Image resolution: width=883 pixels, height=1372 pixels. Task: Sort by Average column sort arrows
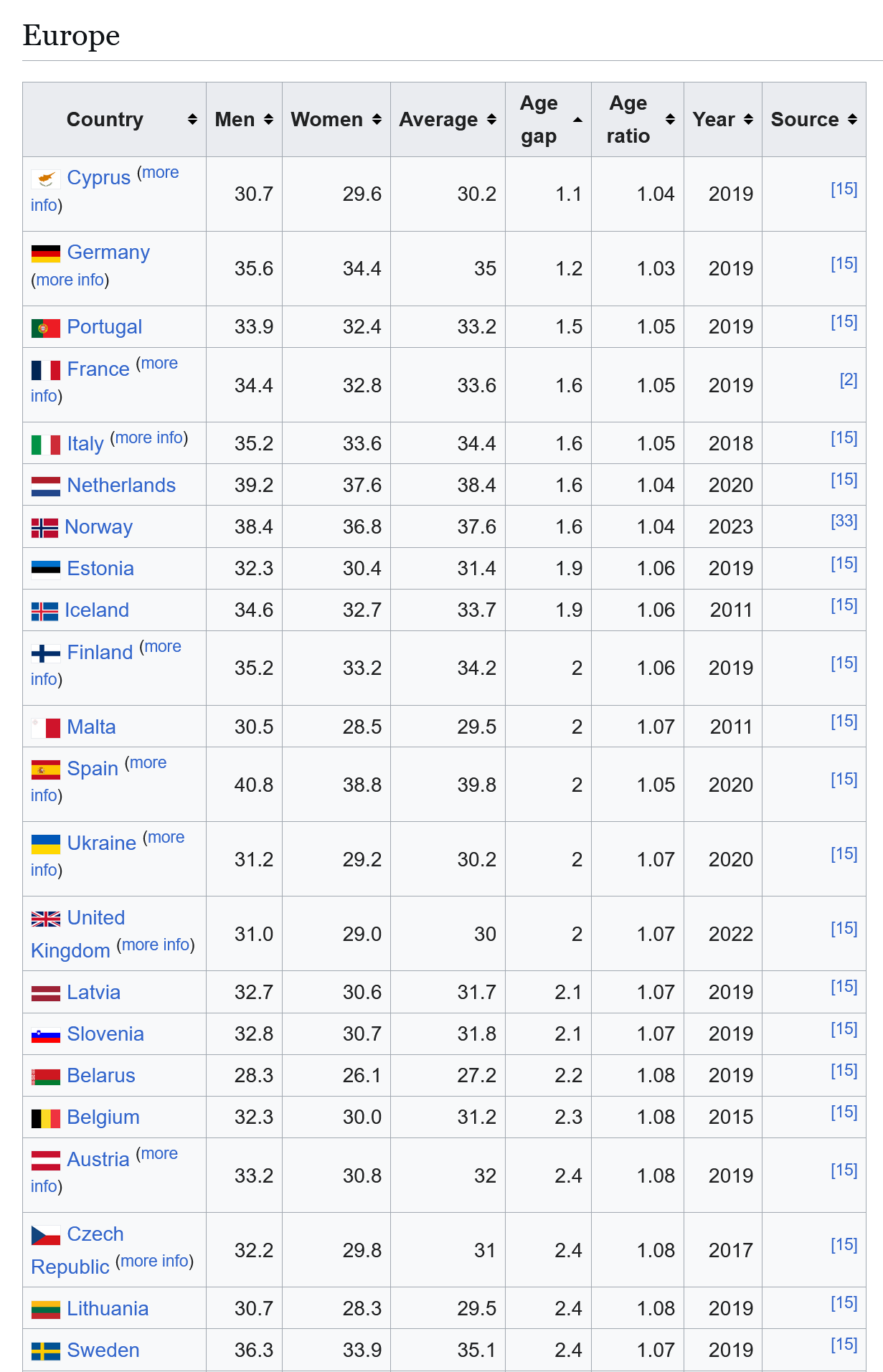[x=491, y=120]
